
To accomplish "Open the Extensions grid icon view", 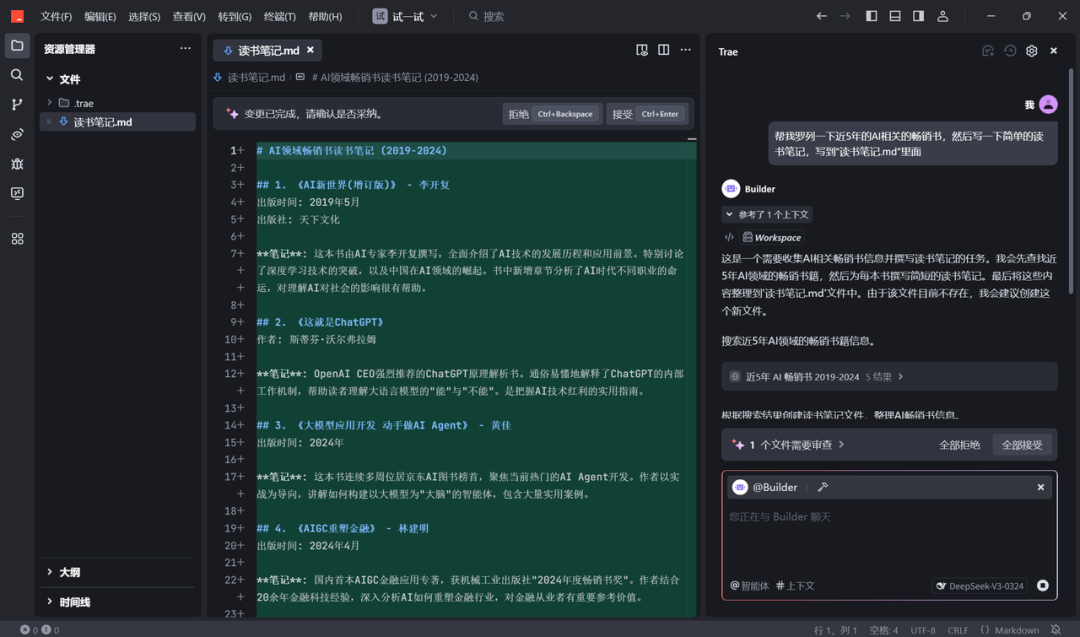I will point(17,238).
